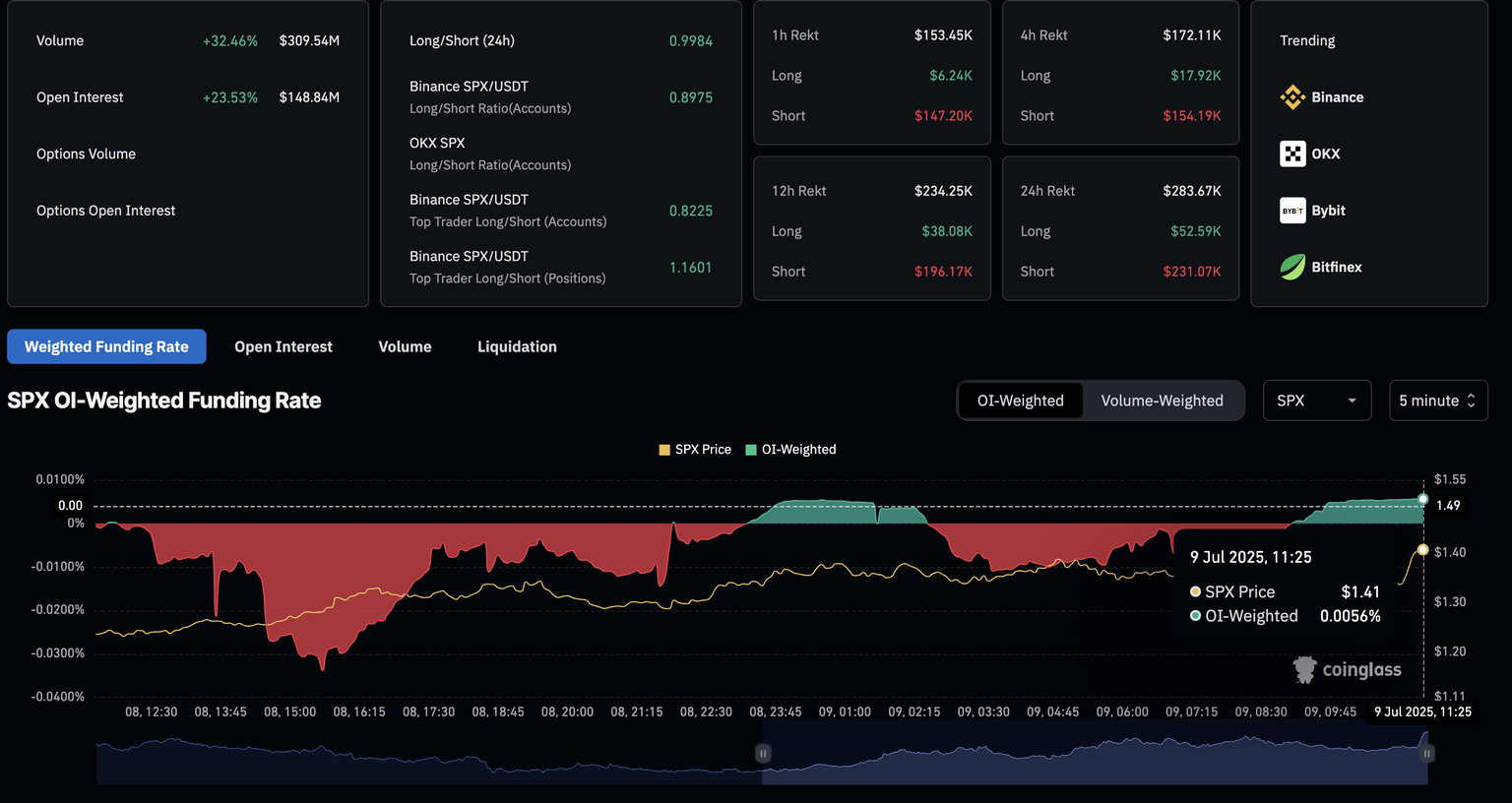
Task: Select the OI-Weighted toggle option
Action: click(1020, 401)
